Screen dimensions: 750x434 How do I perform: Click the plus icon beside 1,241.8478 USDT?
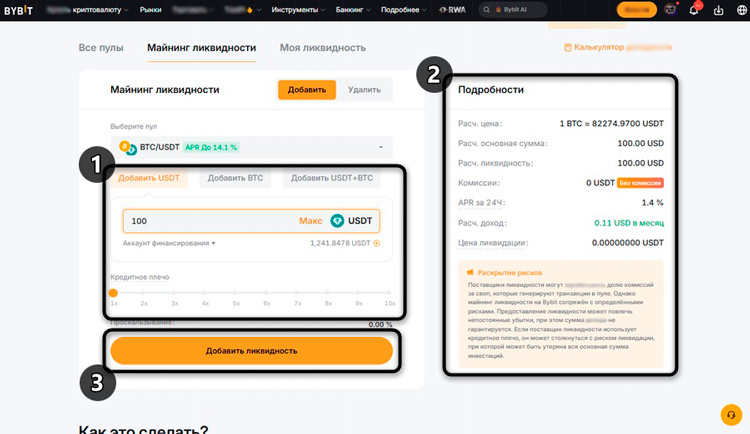(376, 243)
